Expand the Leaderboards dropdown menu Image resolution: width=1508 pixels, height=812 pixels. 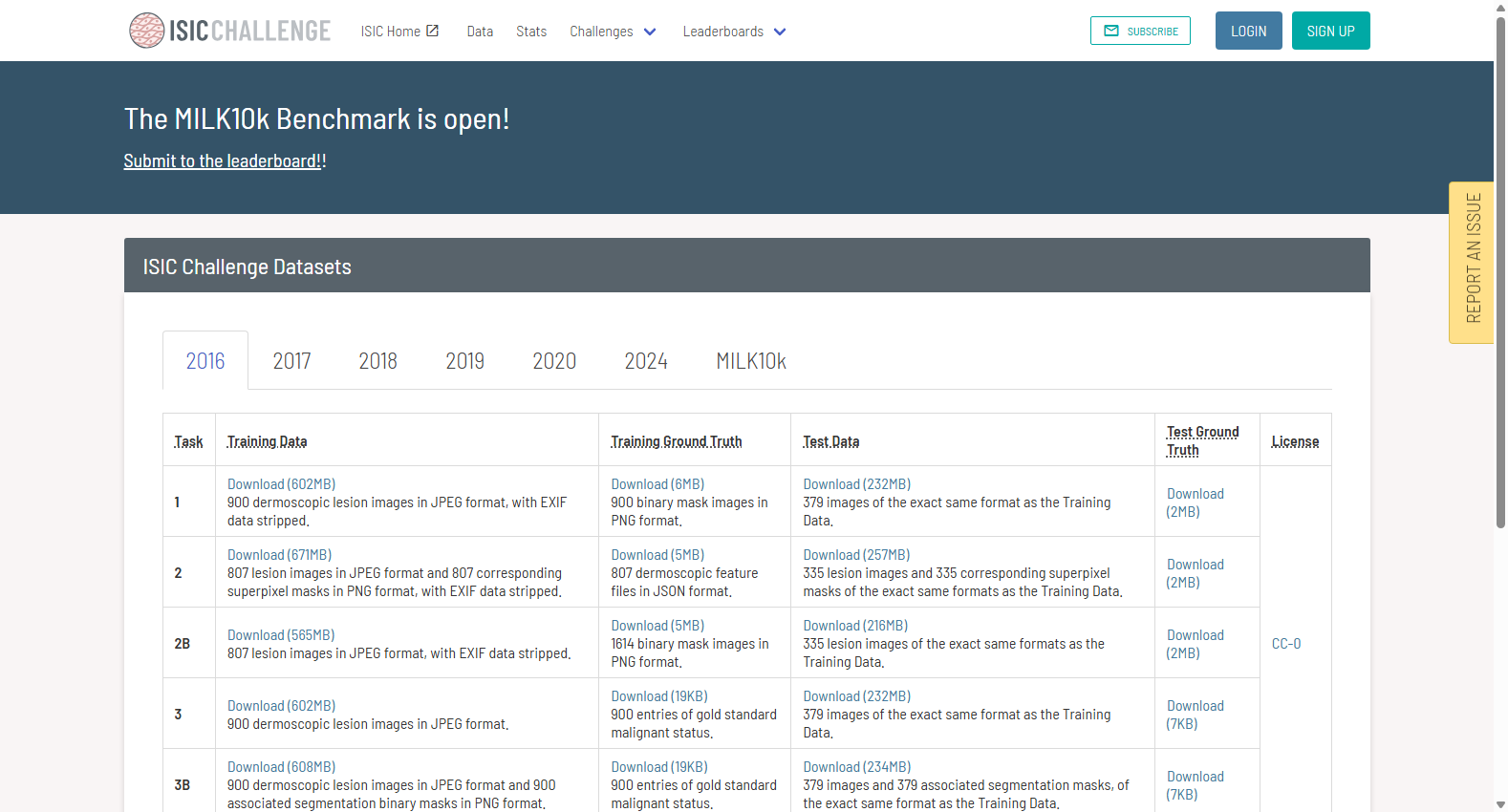[x=734, y=32]
